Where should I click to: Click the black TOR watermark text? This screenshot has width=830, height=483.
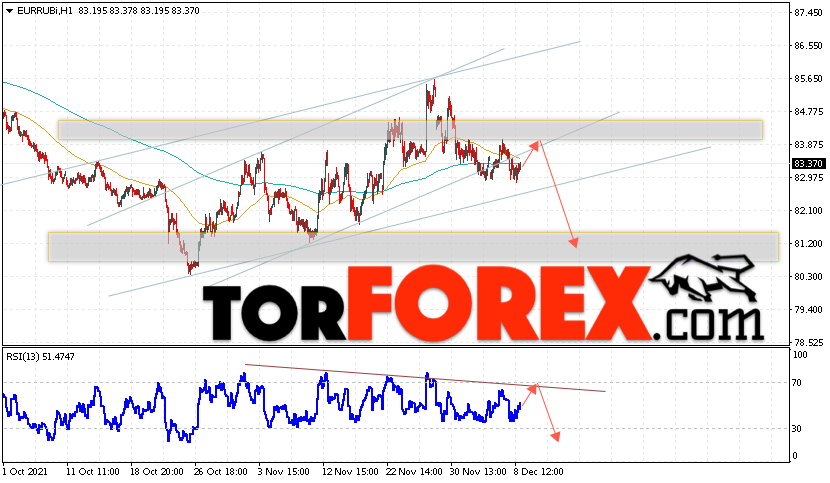275,314
